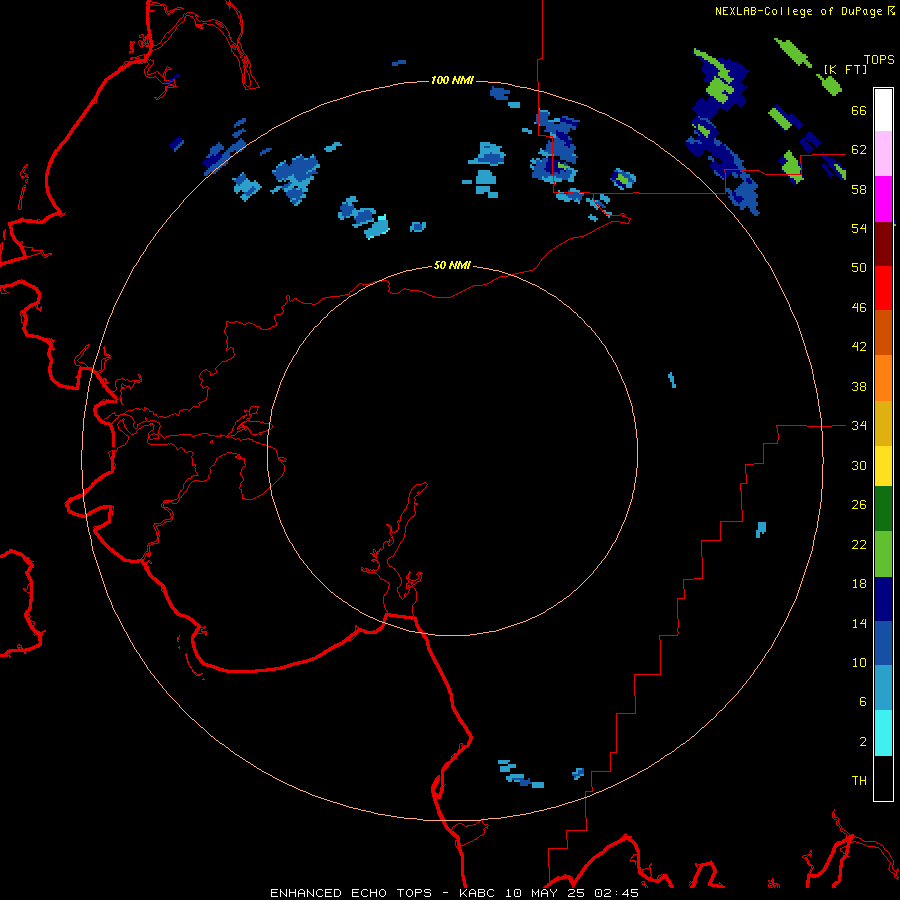This screenshot has width=900, height=900.
Task: Click the bright red legend swatch
Action: (x=883, y=288)
